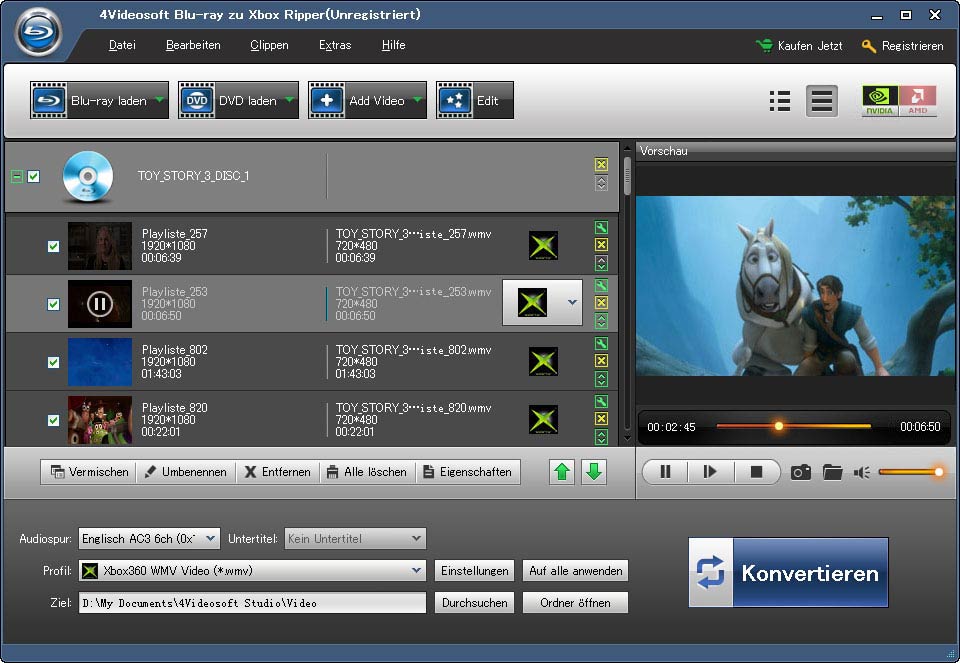
Task: Adjust the volume slider
Action: coord(909,472)
